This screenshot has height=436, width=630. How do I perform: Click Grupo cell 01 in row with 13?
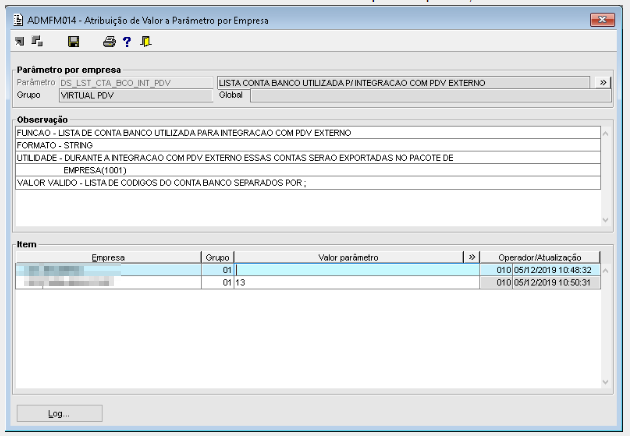tap(217, 282)
